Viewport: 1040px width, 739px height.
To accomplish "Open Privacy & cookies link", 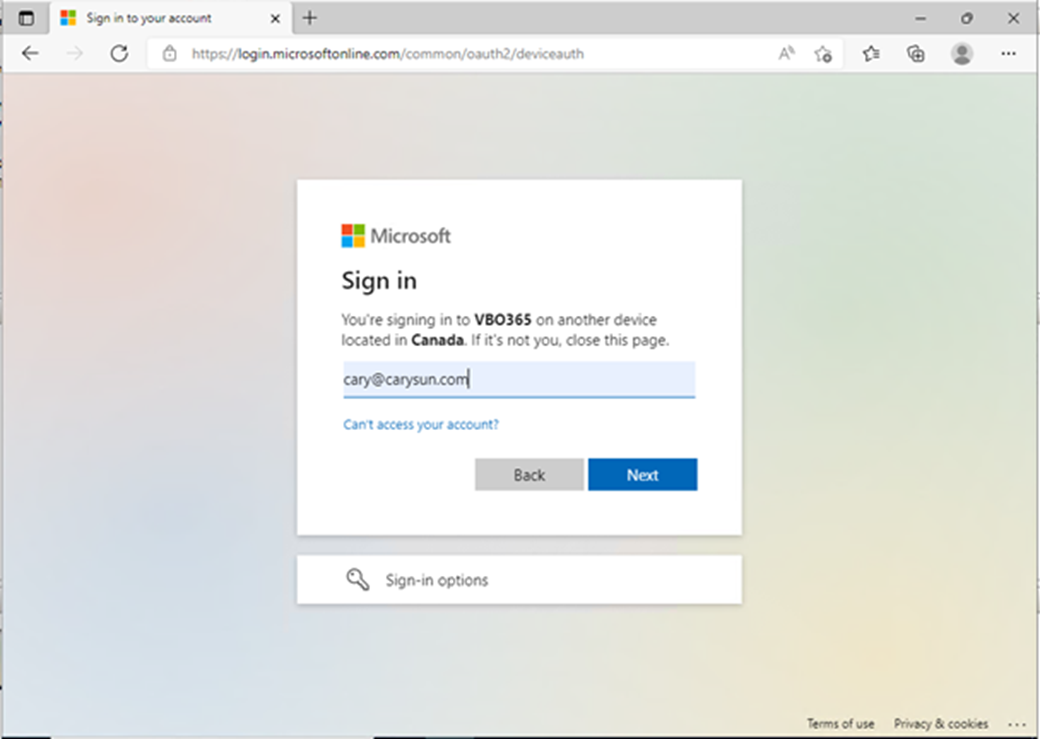I will click(941, 723).
